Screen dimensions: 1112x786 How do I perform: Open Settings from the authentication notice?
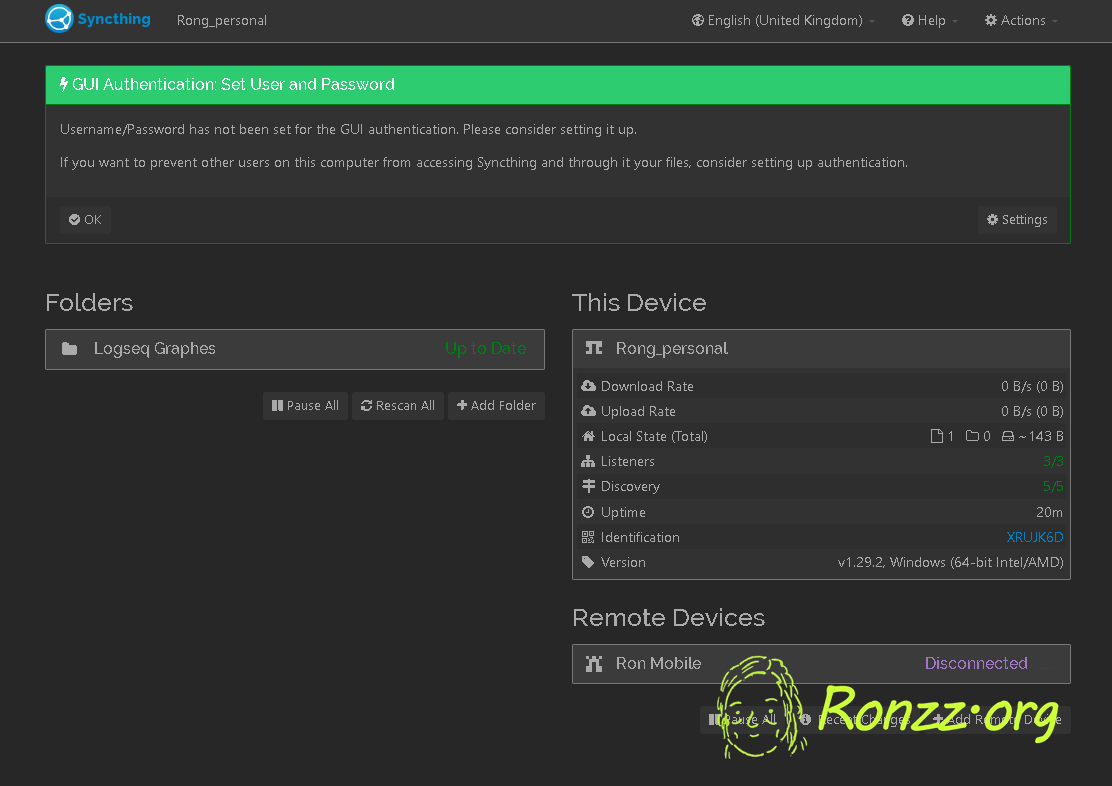(x=1017, y=220)
